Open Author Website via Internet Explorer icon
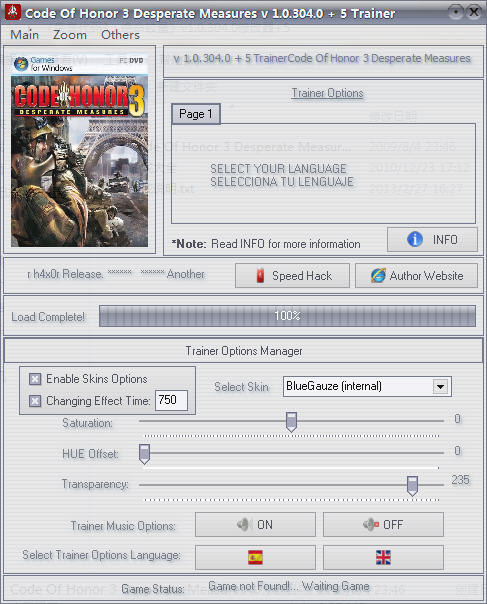The height and width of the screenshot is (604, 487). 378,275
